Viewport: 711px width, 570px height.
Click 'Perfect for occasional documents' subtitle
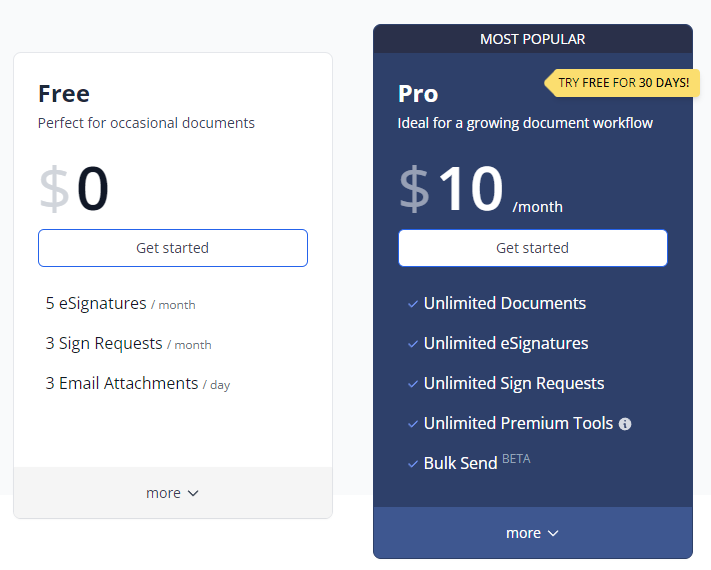[146, 123]
